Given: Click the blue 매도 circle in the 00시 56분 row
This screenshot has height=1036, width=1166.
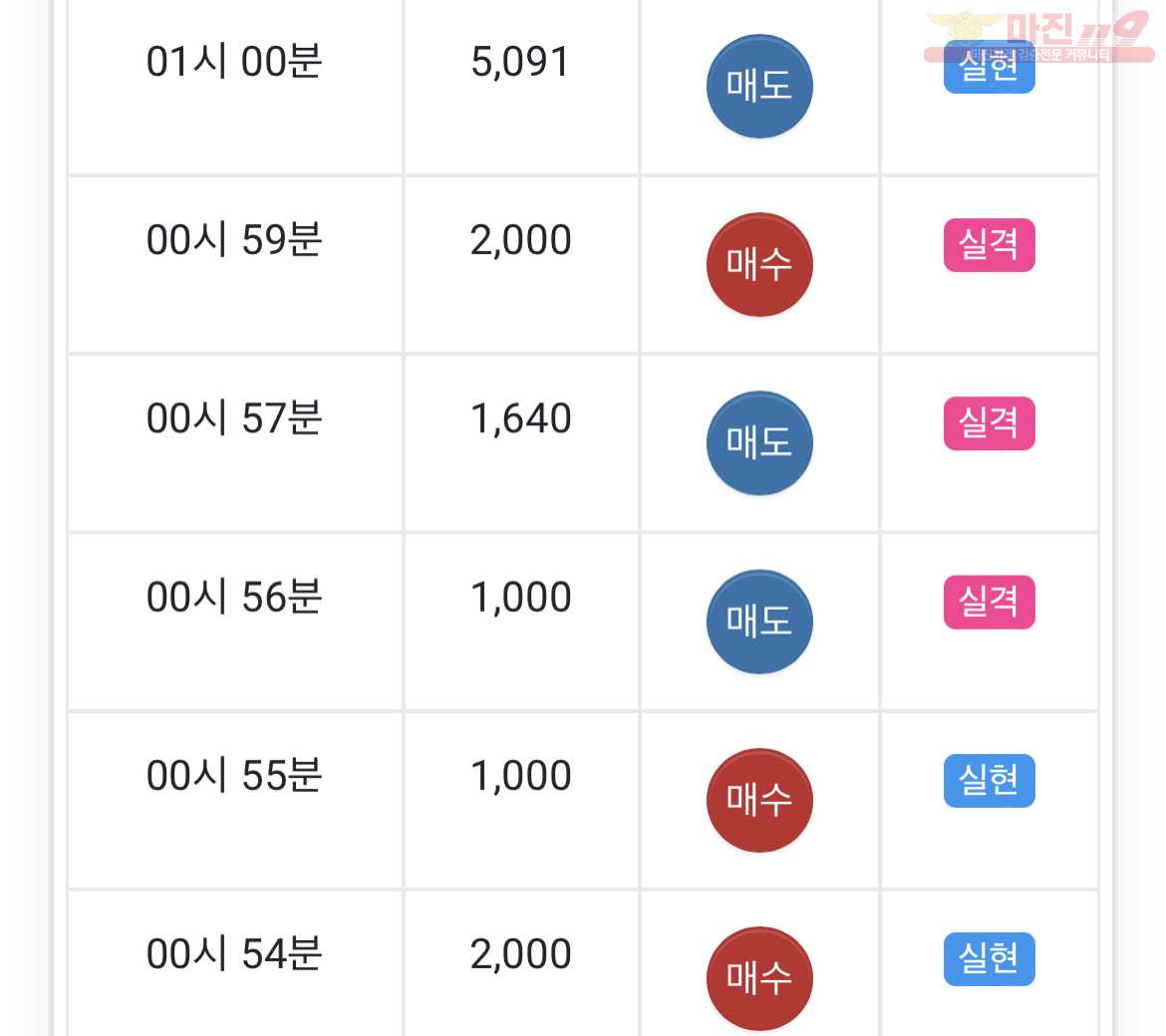Looking at the screenshot, I should point(759,622).
